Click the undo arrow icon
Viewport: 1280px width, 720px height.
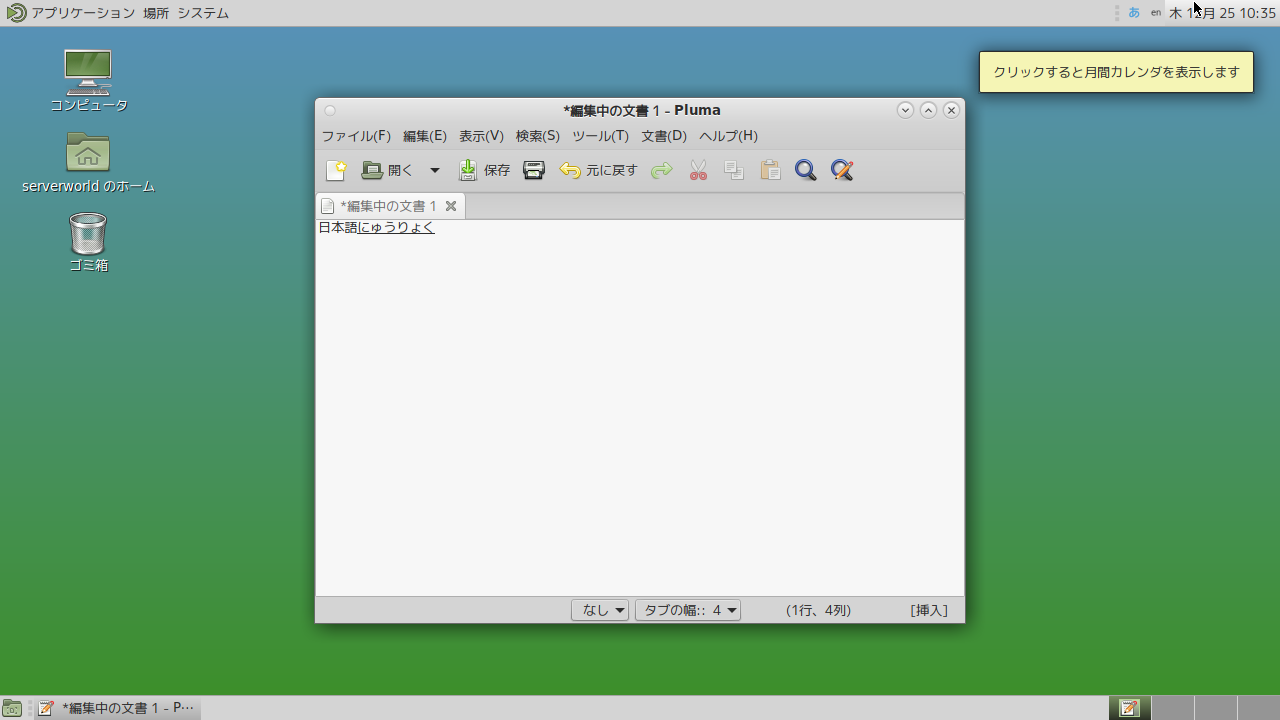pyautogui.click(x=570, y=171)
